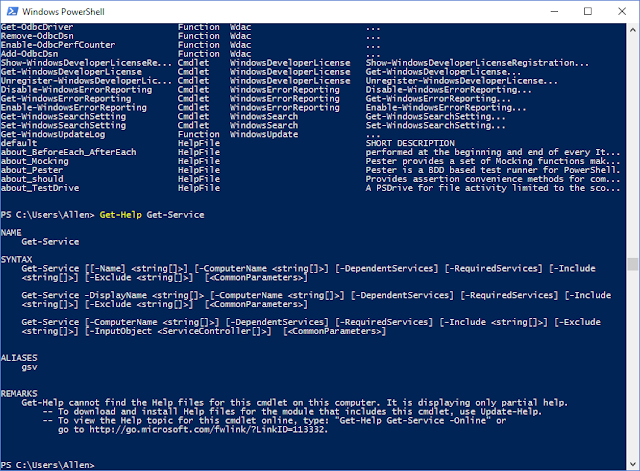Click the 'REMARKS' section heading

point(19,393)
